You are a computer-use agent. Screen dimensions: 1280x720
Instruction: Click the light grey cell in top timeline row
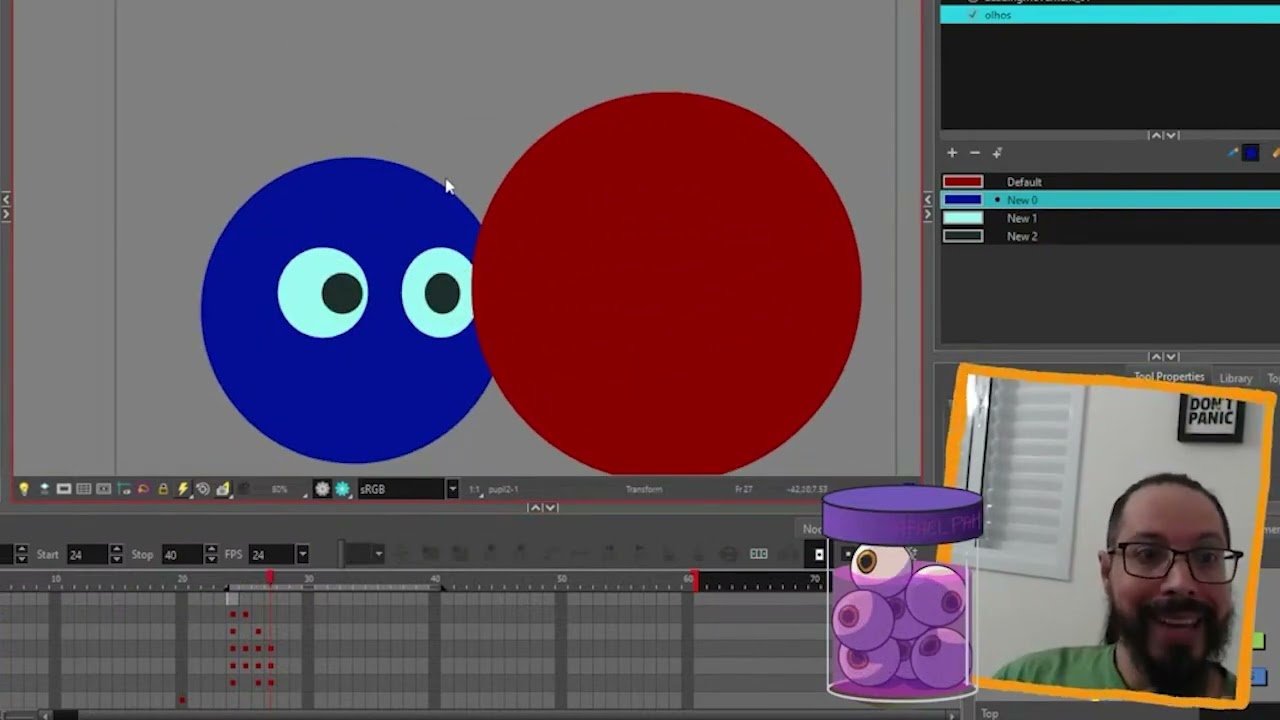[x=232, y=599]
